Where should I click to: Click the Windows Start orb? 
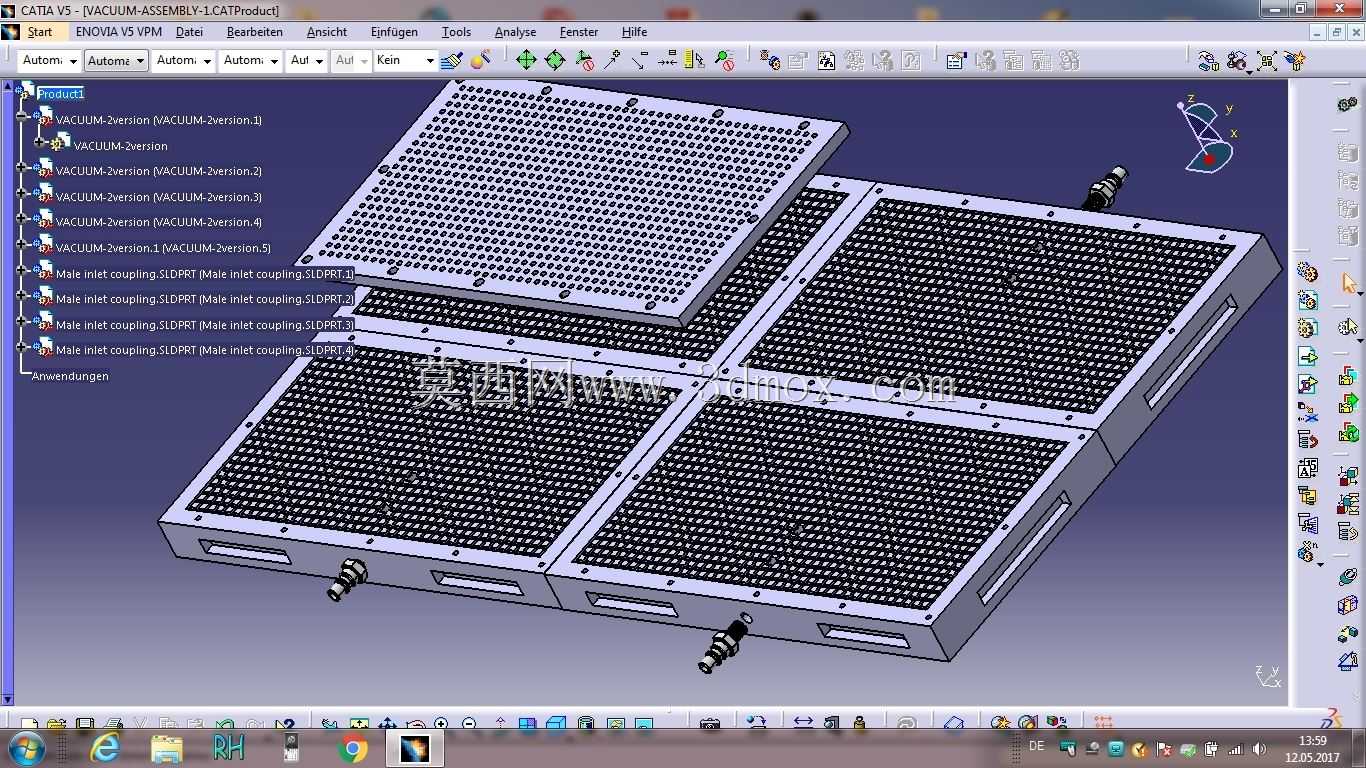point(25,748)
